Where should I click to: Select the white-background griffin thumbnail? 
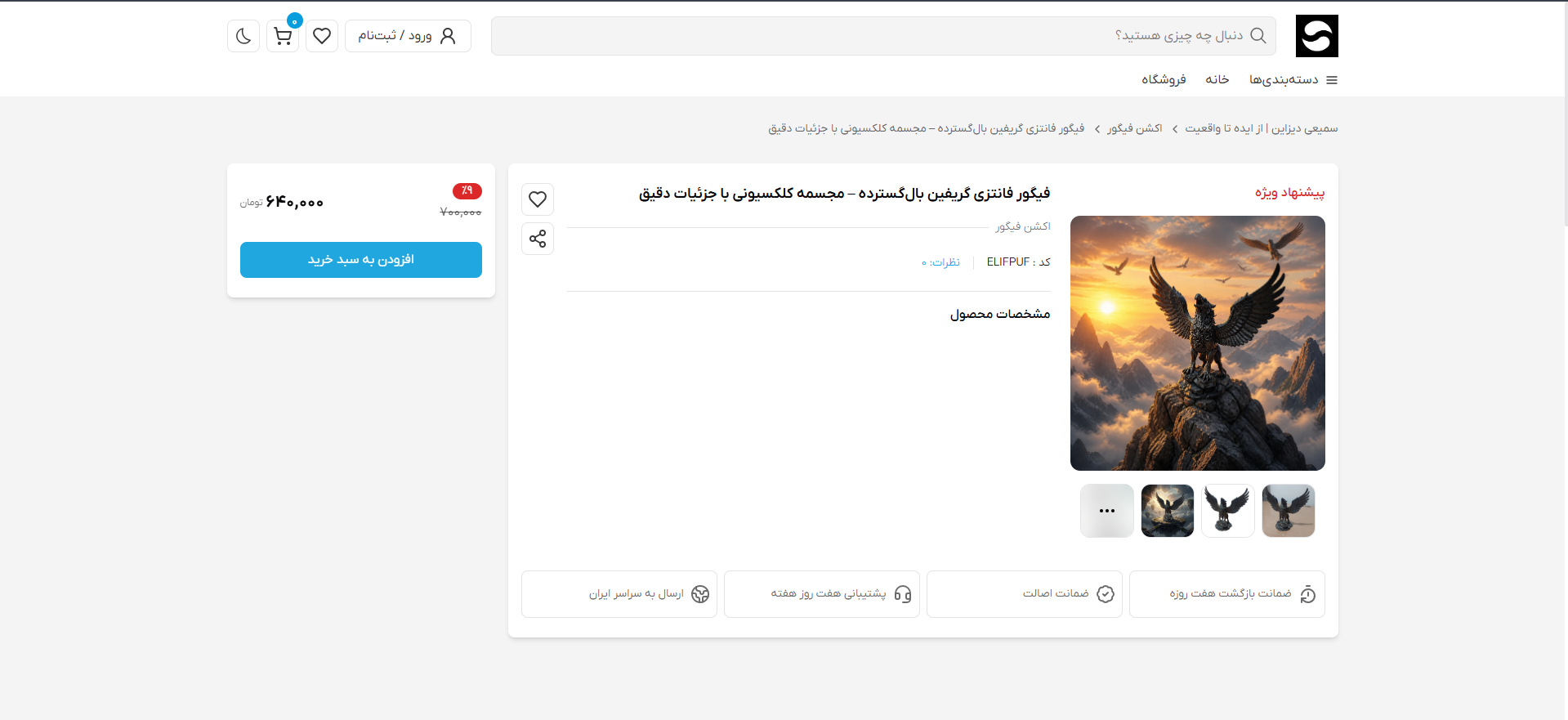click(1228, 511)
